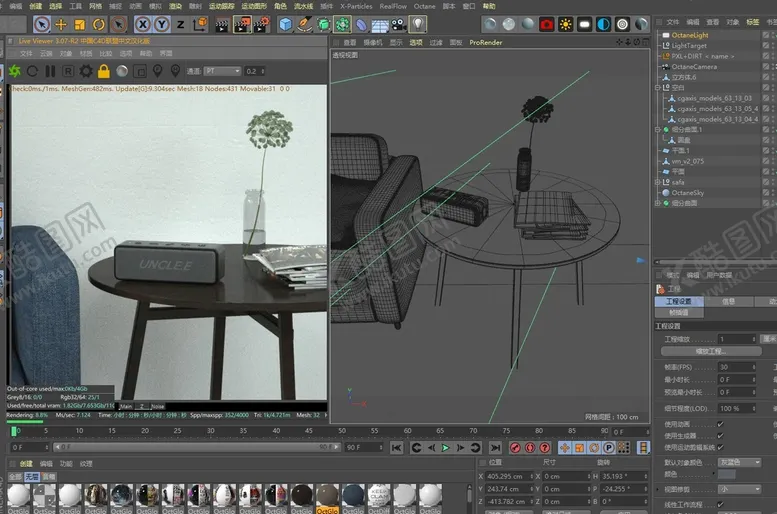777x514 pixels.
Task: Click the record keyframe red button
Action: (515, 448)
